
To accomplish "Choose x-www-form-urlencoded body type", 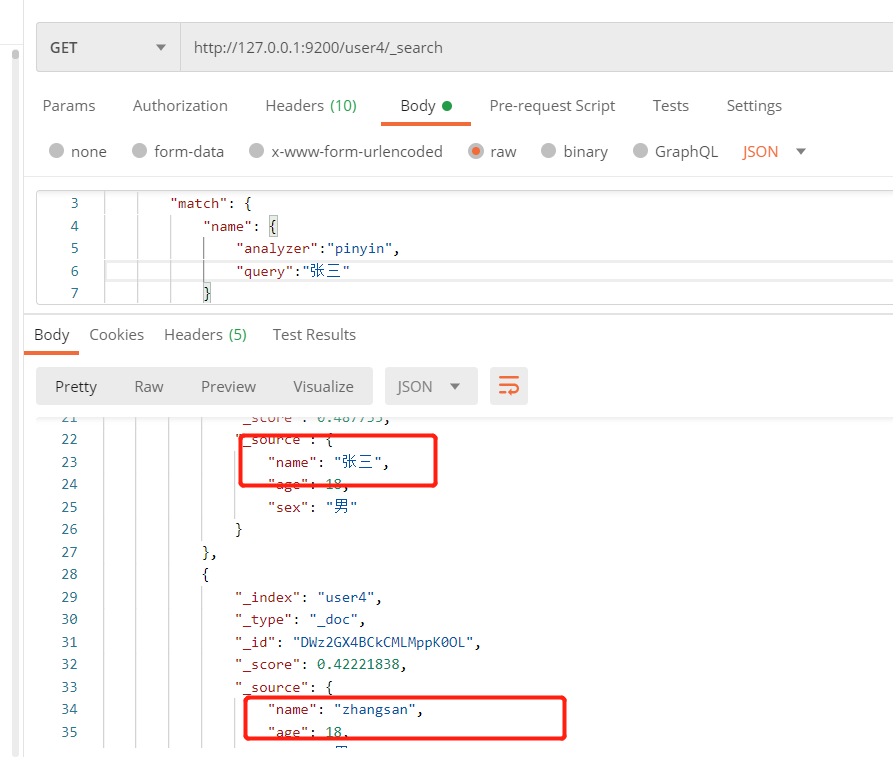I will (346, 151).
